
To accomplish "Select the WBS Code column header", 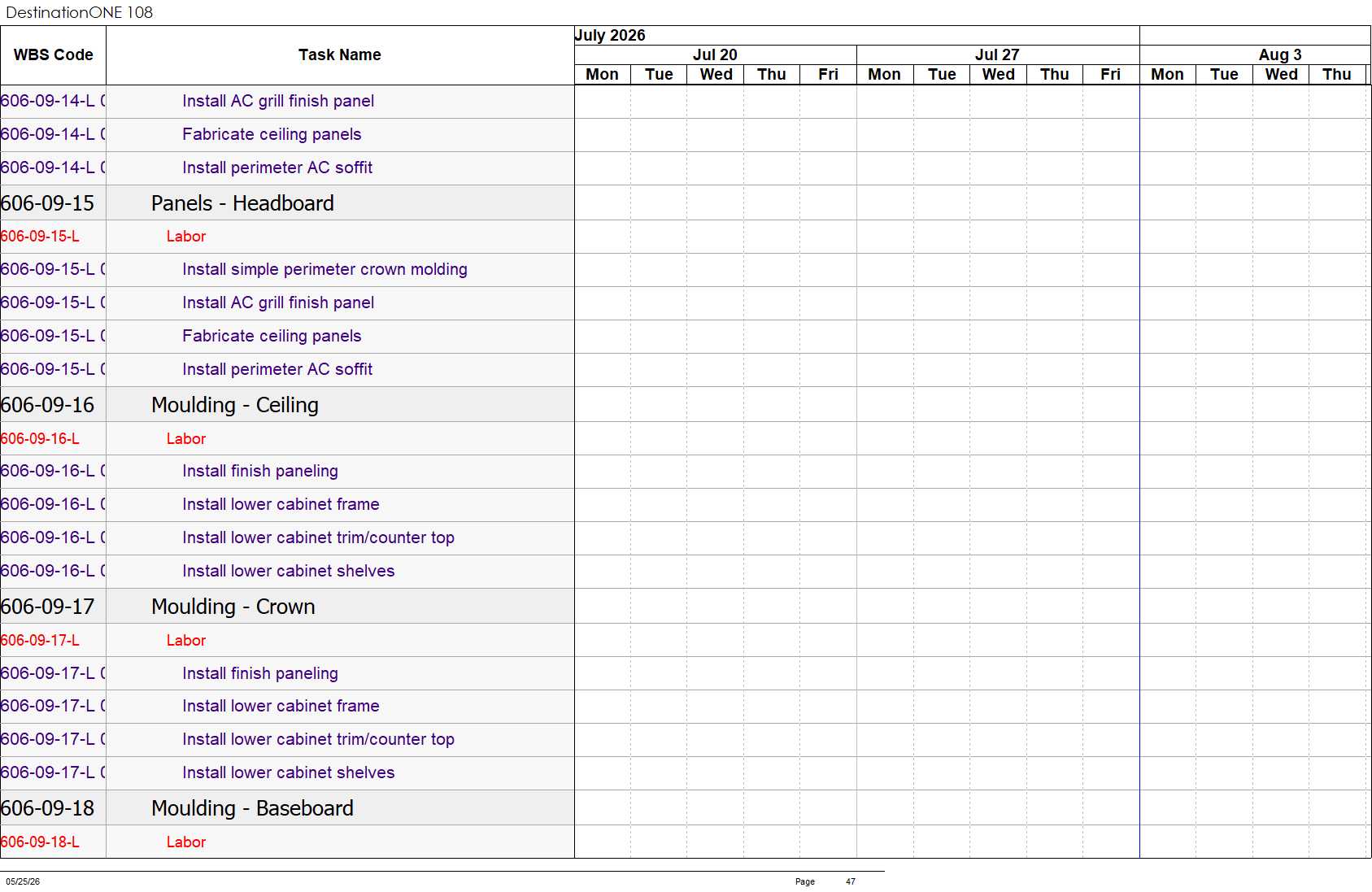I will coord(53,55).
